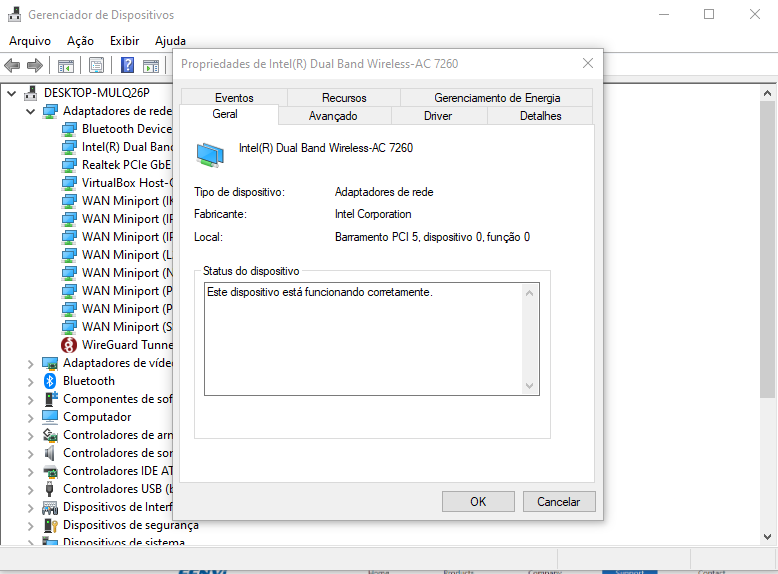
Task: Expand the Adaptadores de vídeo category
Action: coord(31,364)
